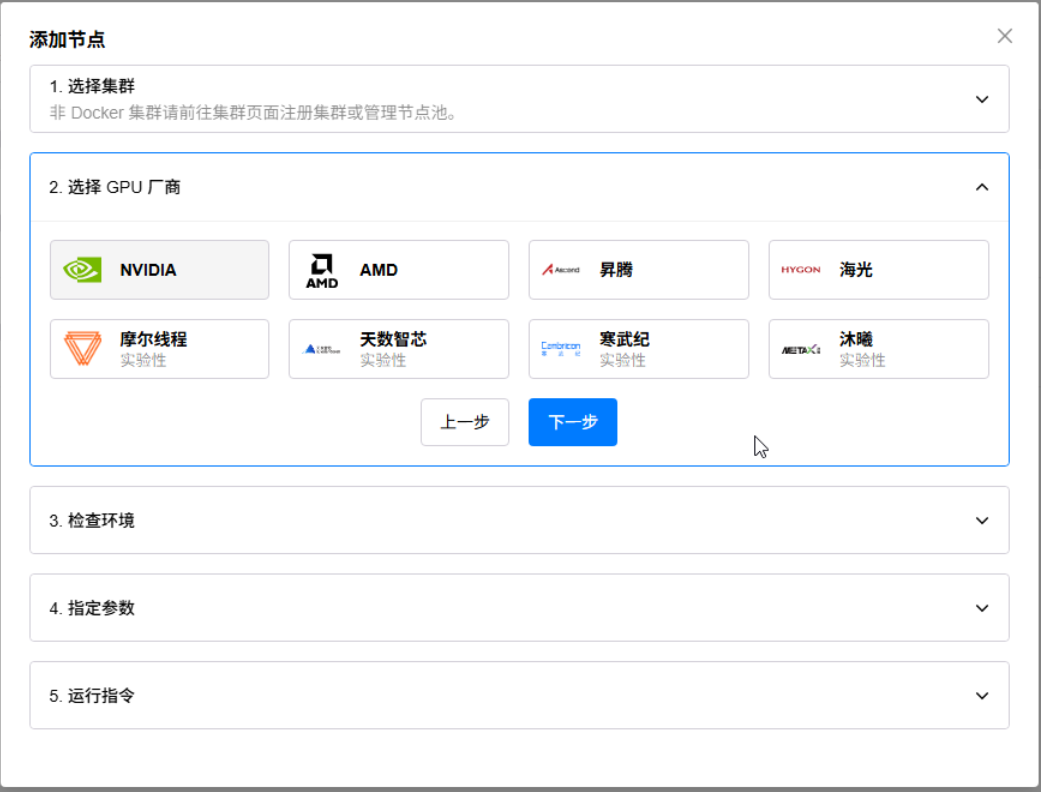Screen dimensions: 1041x792
Task: Click the 添加节点 dialog title
Action: point(67,40)
